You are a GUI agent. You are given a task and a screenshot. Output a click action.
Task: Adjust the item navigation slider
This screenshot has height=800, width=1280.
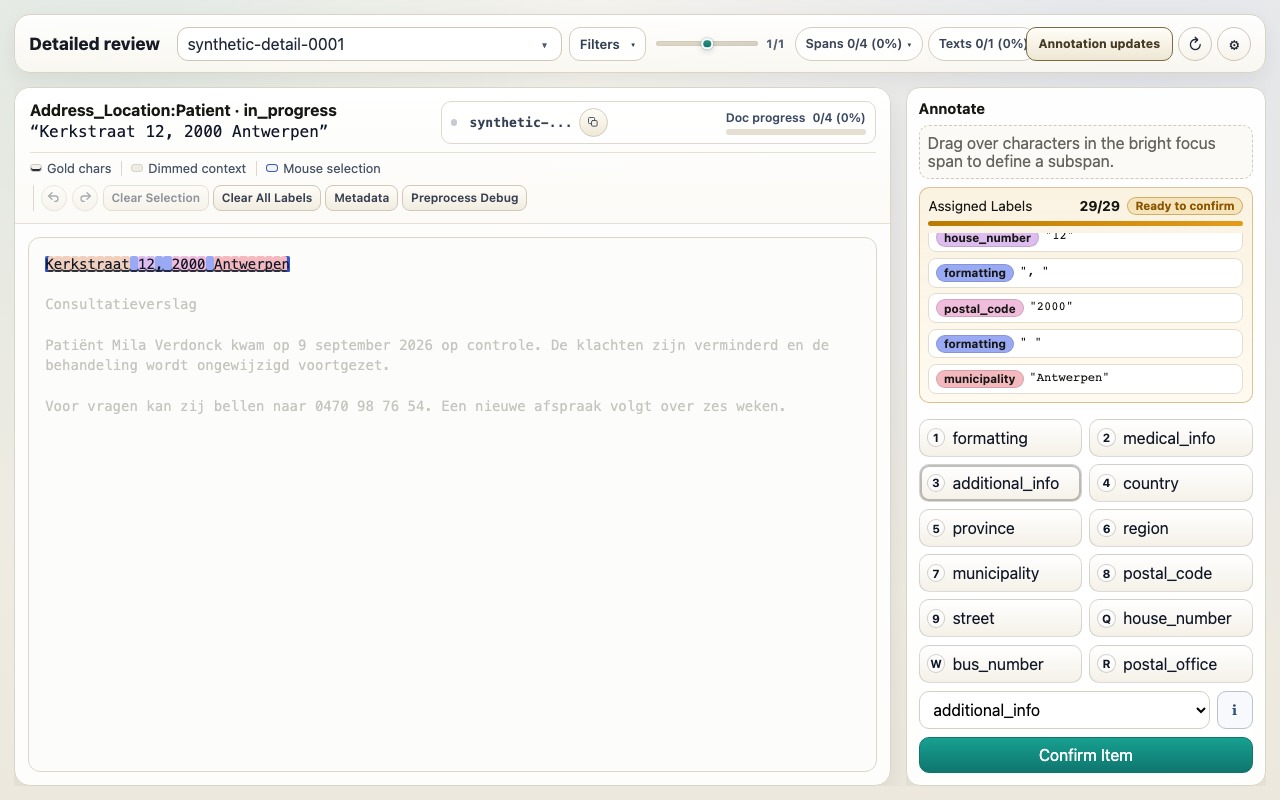[x=707, y=44]
